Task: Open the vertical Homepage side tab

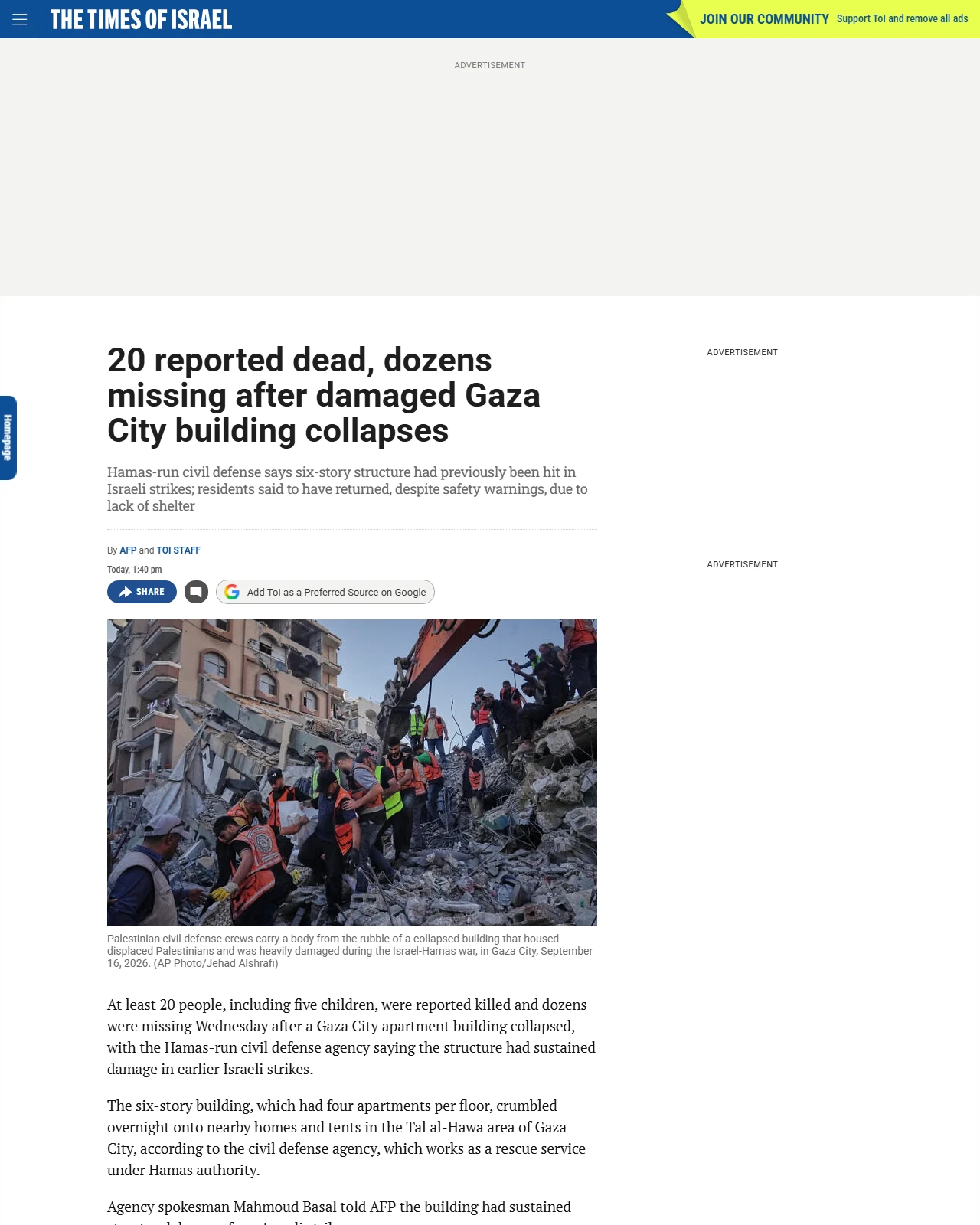Action: pyautogui.click(x=8, y=438)
